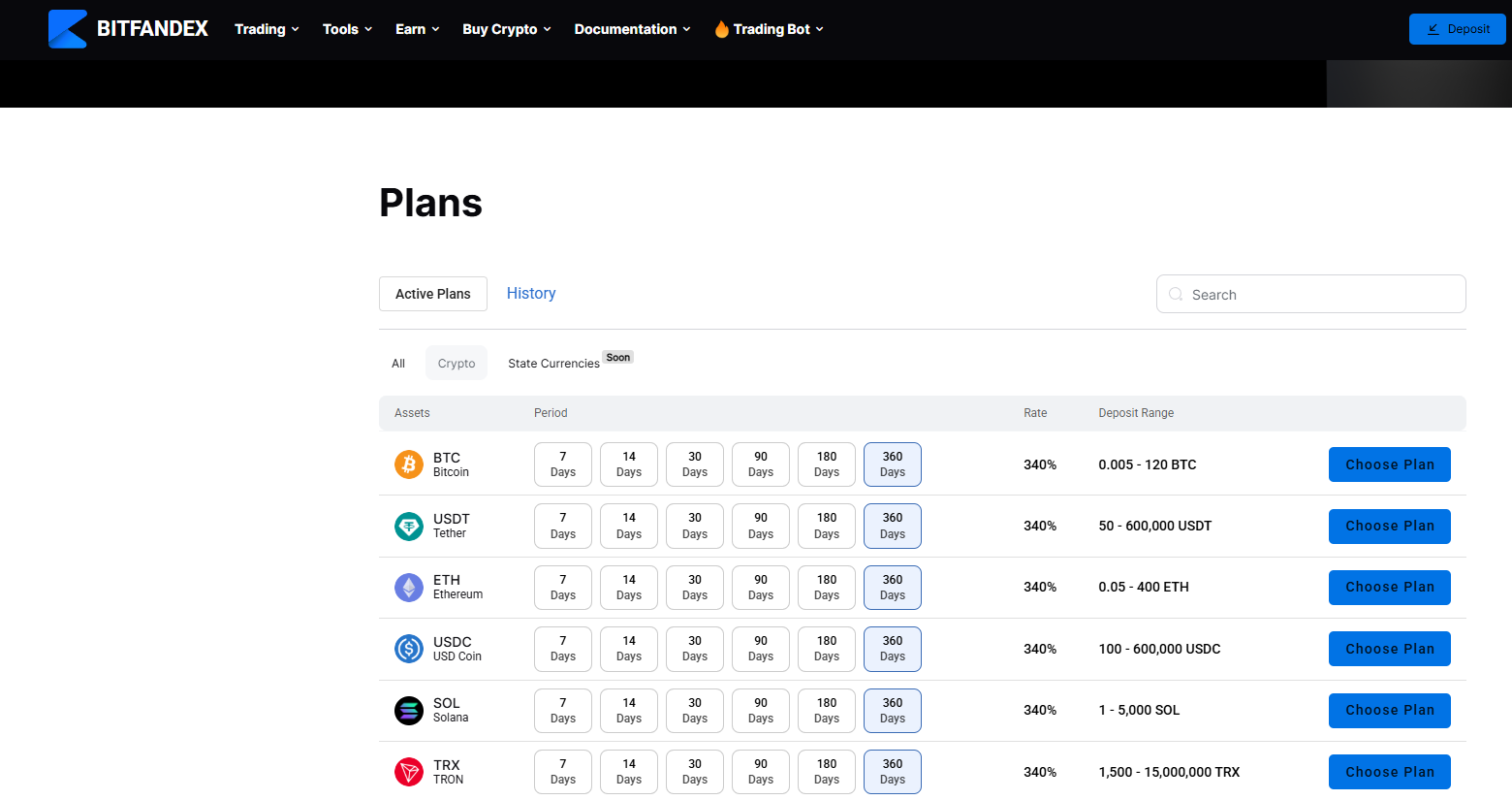This screenshot has width=1512, height=800.
Task: Select 360 Days period for BTC
Action: [893, 464]
